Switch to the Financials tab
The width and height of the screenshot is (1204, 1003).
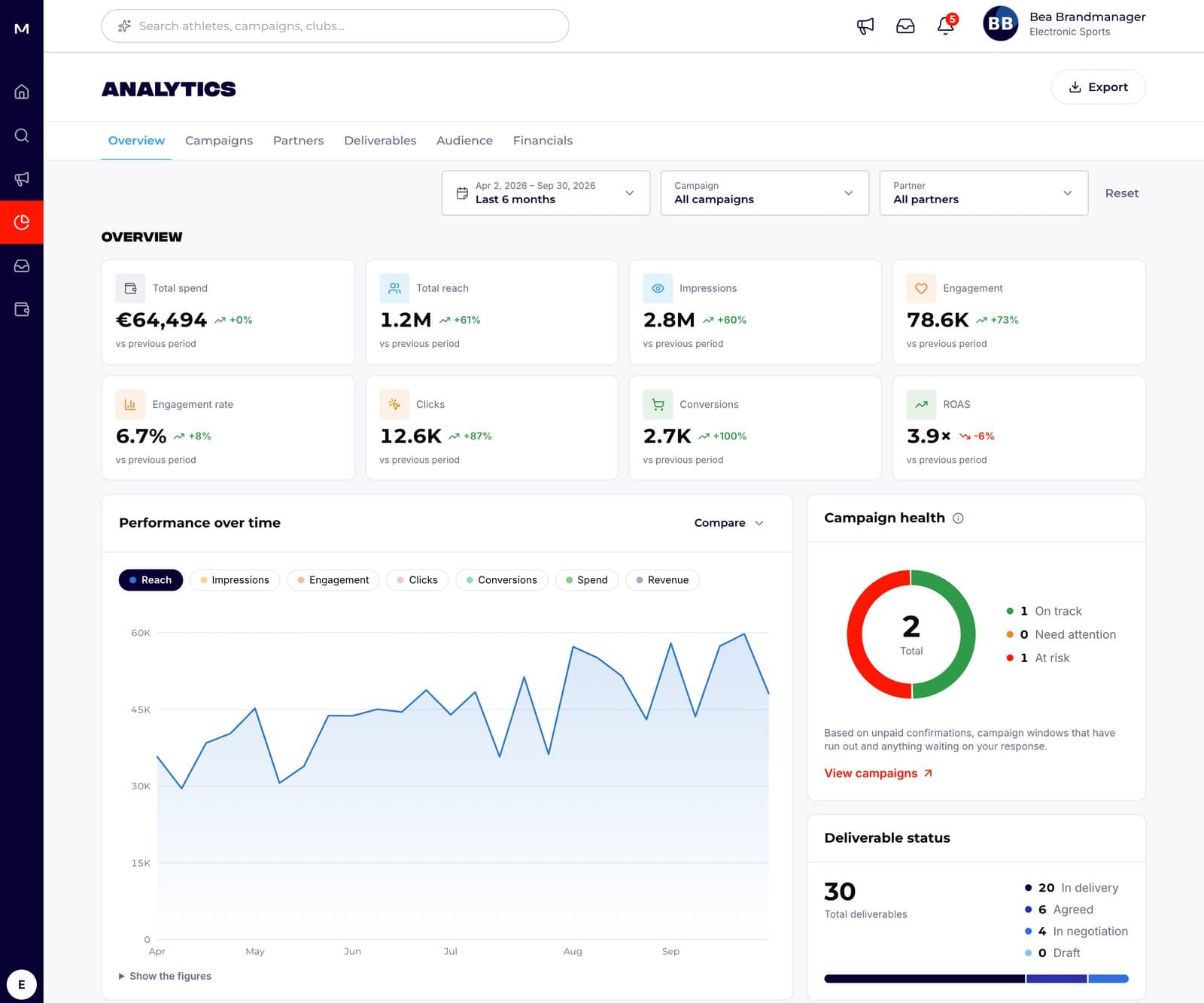click(x=543, y=141)
